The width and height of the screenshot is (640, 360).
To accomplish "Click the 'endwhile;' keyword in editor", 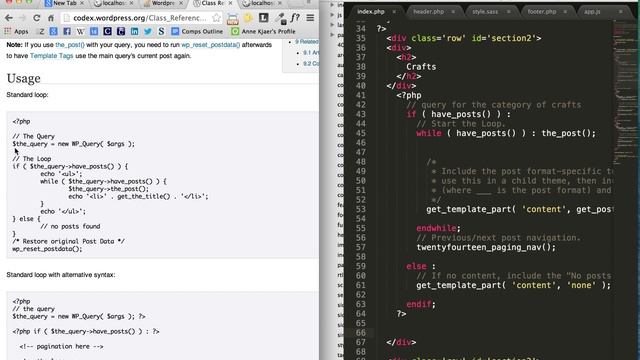I will pyautogui.click(x=438, y=228).
